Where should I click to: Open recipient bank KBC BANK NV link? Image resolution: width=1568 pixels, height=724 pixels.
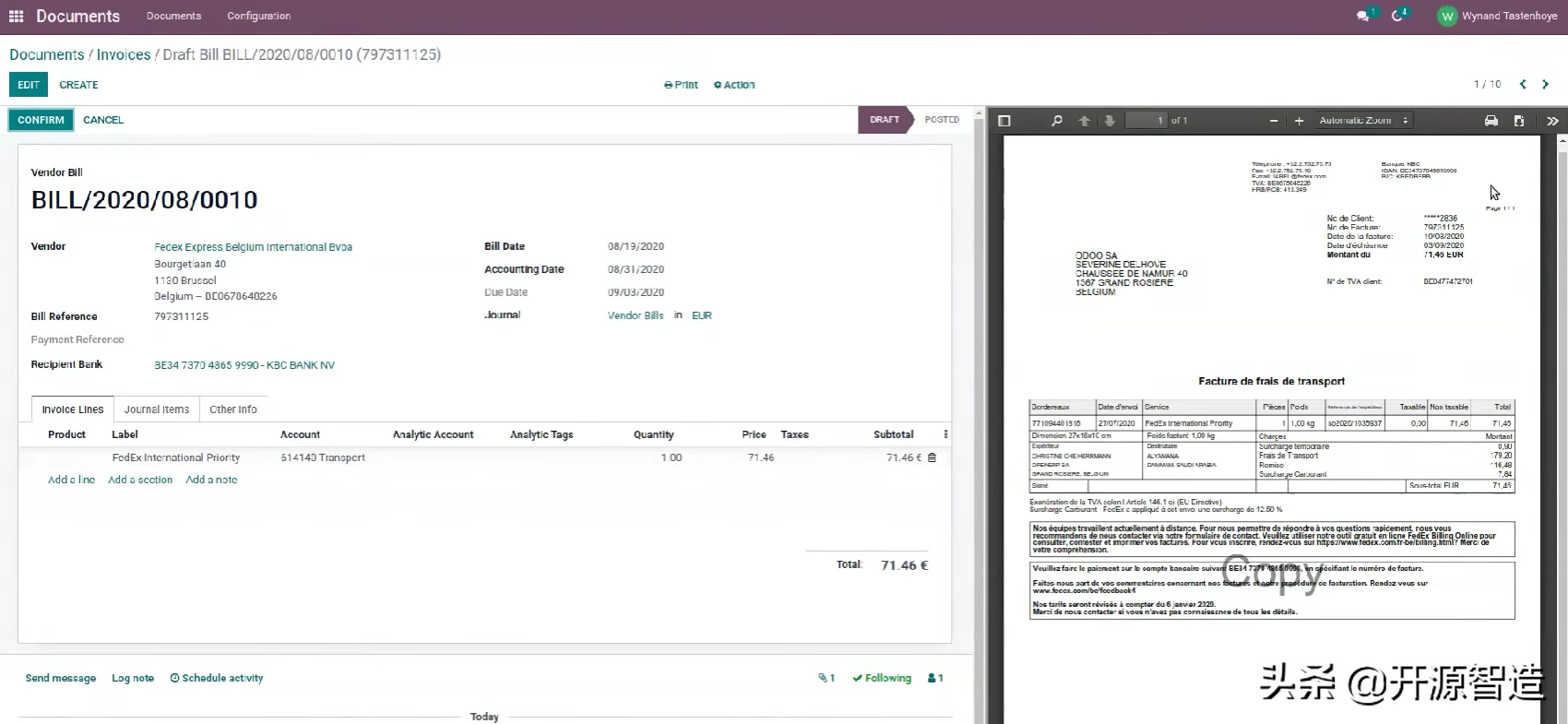click(x=244, y=365)
